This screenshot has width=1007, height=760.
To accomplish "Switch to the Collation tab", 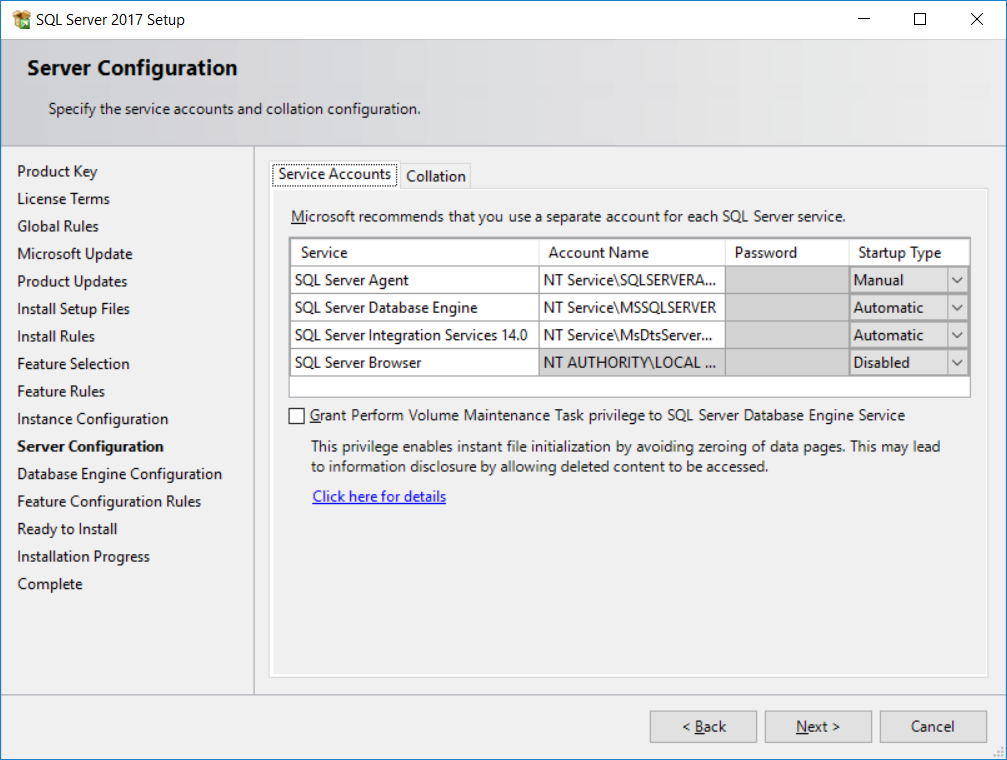I will coord(435,176).
